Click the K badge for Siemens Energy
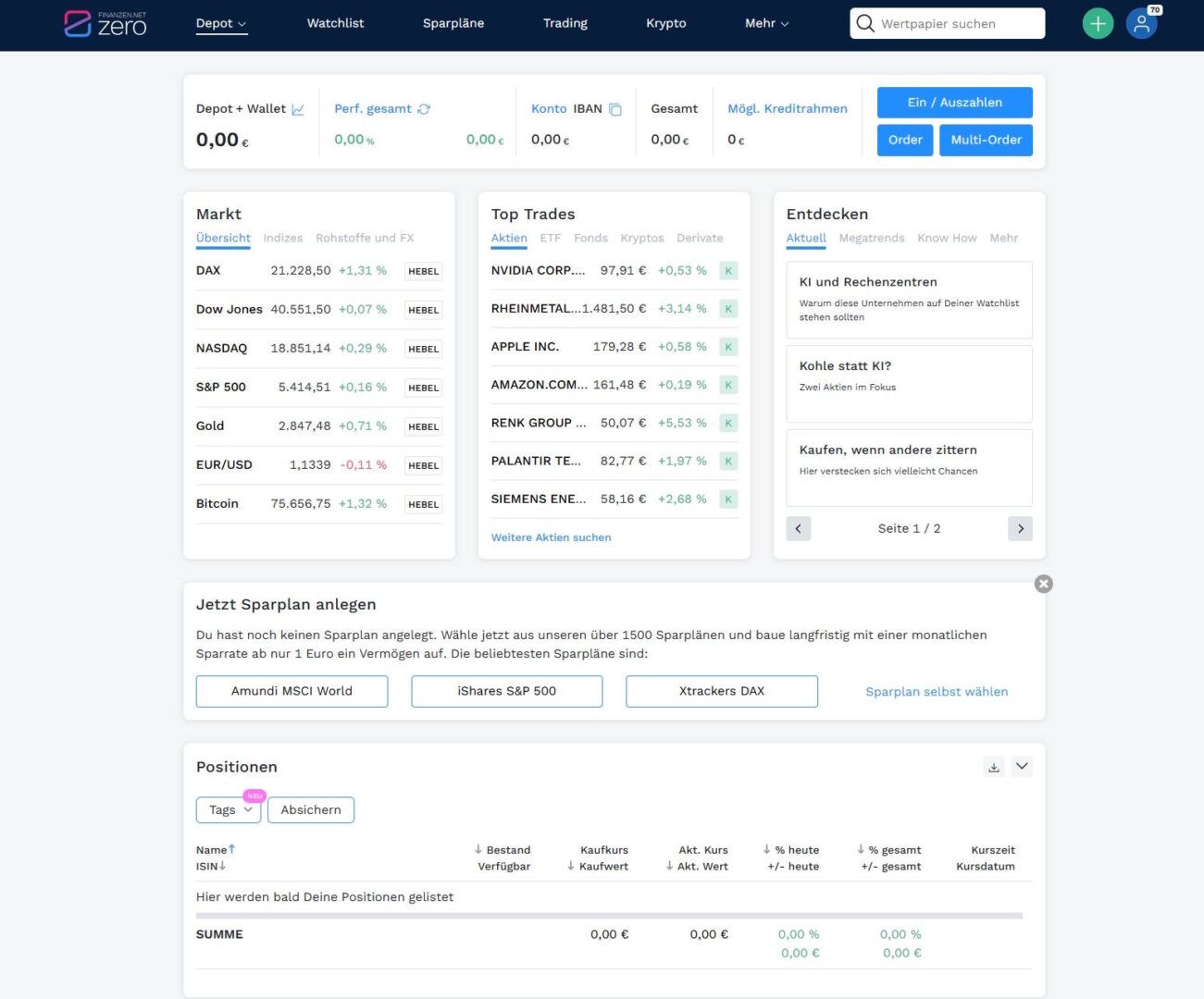 pos(729,499)
